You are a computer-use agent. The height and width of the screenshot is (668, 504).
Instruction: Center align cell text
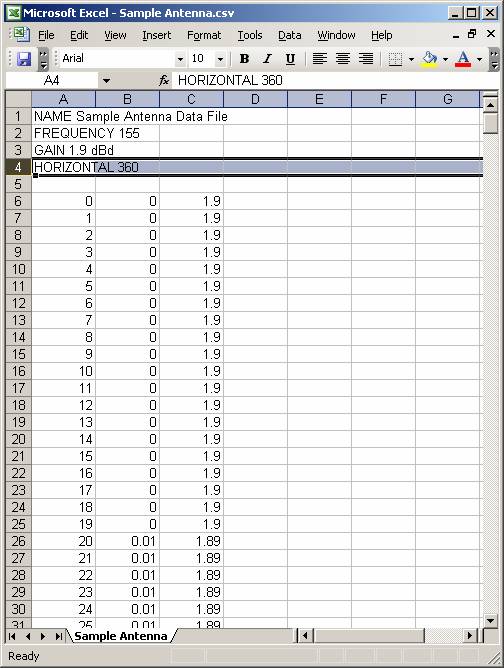[x=343, y=59]
